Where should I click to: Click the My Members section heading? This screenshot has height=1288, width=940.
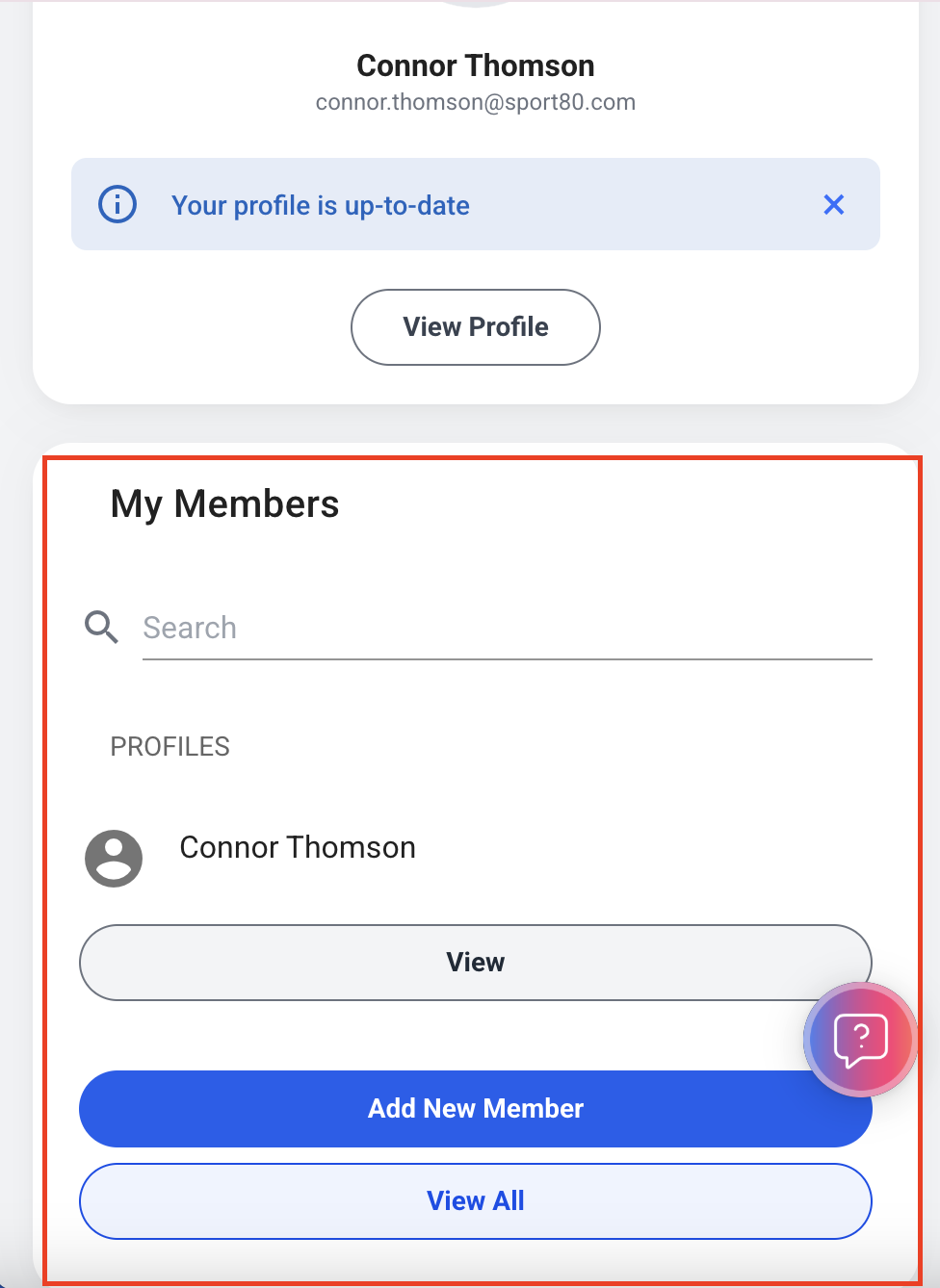click(225, 503)
